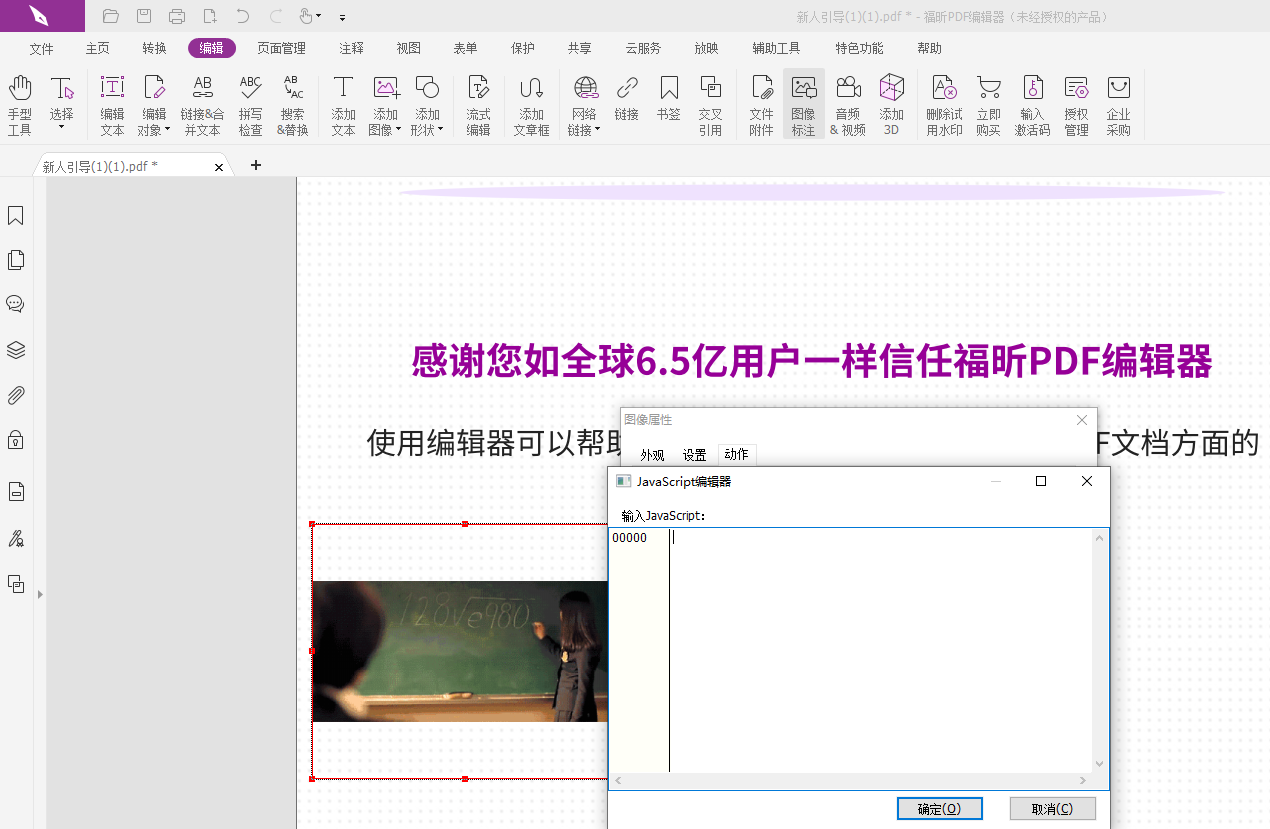Activate the 拼写检查 spell check tool
The height and width of the screenshot is (829, 1270).
pyautogui.click(x=250, y=104)
